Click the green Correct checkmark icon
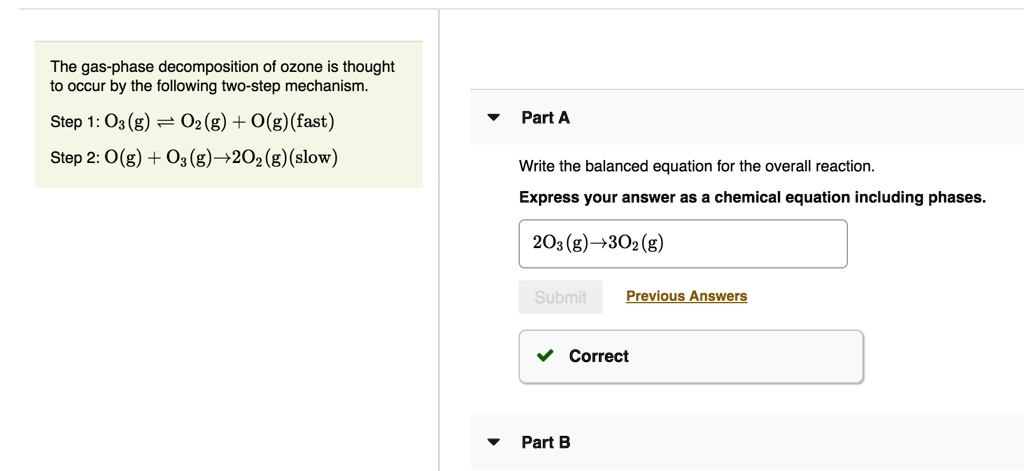This screenshot has height=471, width=1024. [544, 356]
